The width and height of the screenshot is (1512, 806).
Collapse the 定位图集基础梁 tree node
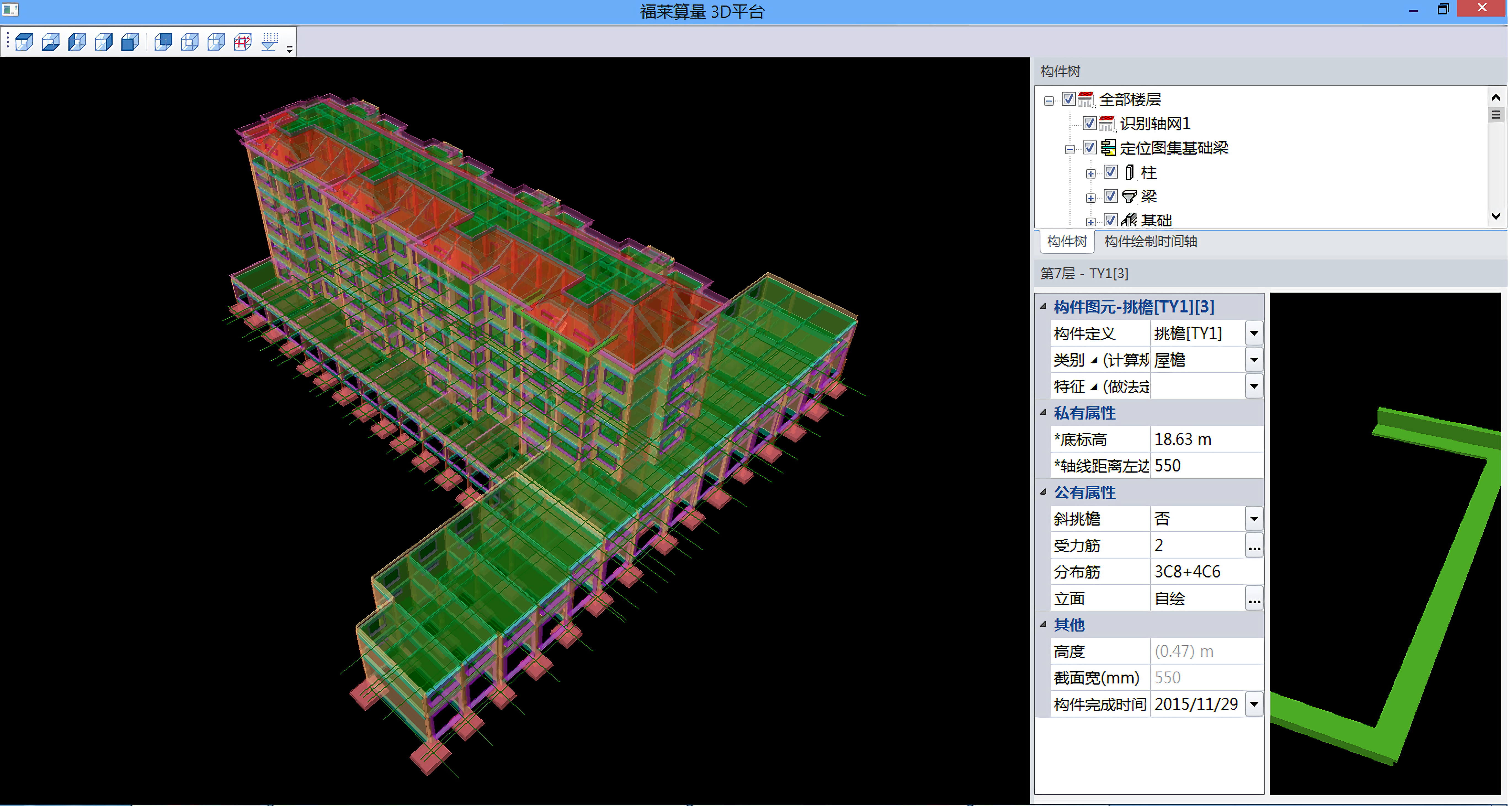pos(1070,149)
